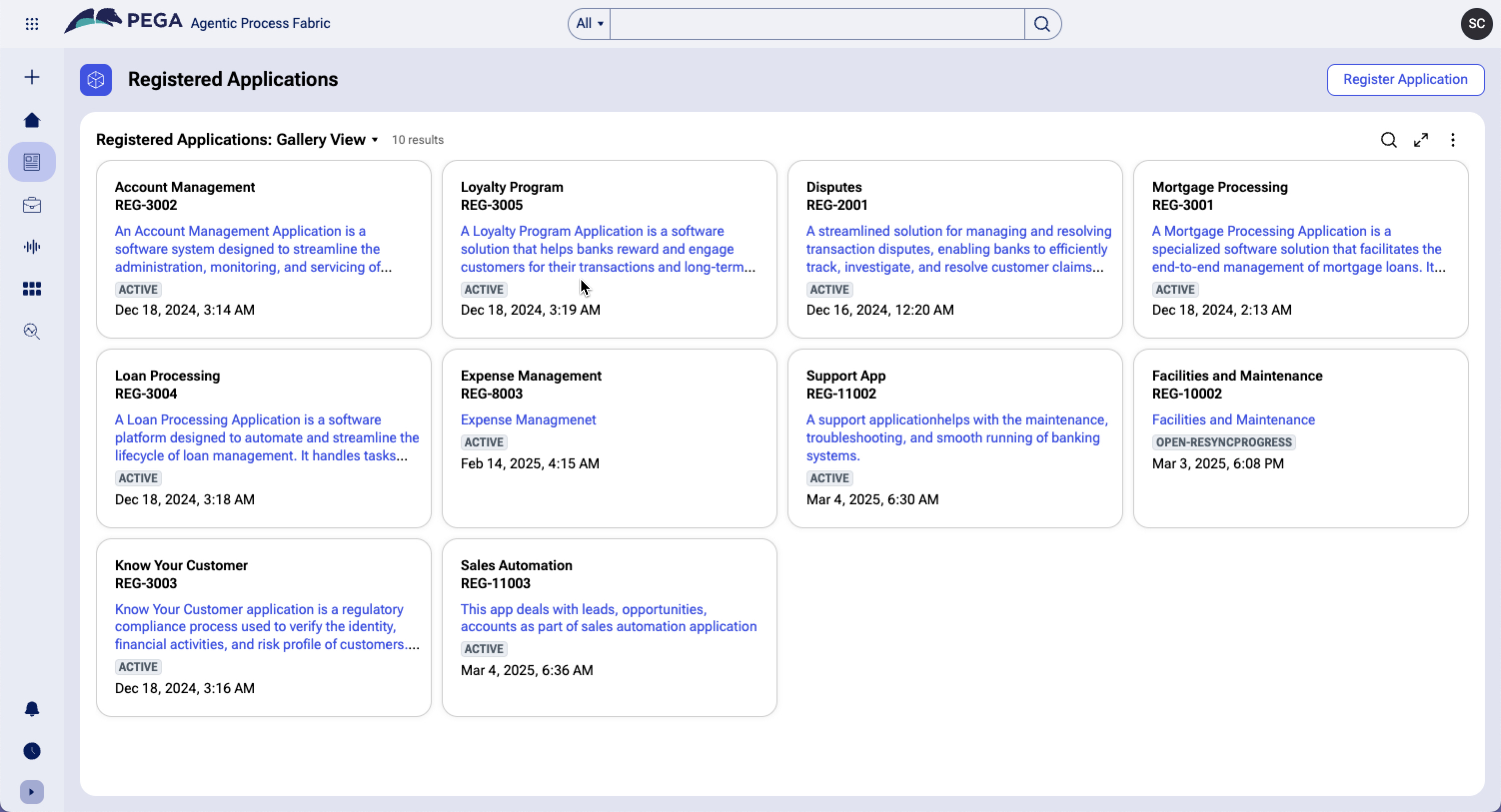Expand the sidebar navigation arrow toggle
1501x812 pixels.
pyautogui.click(x=32, y=792)
